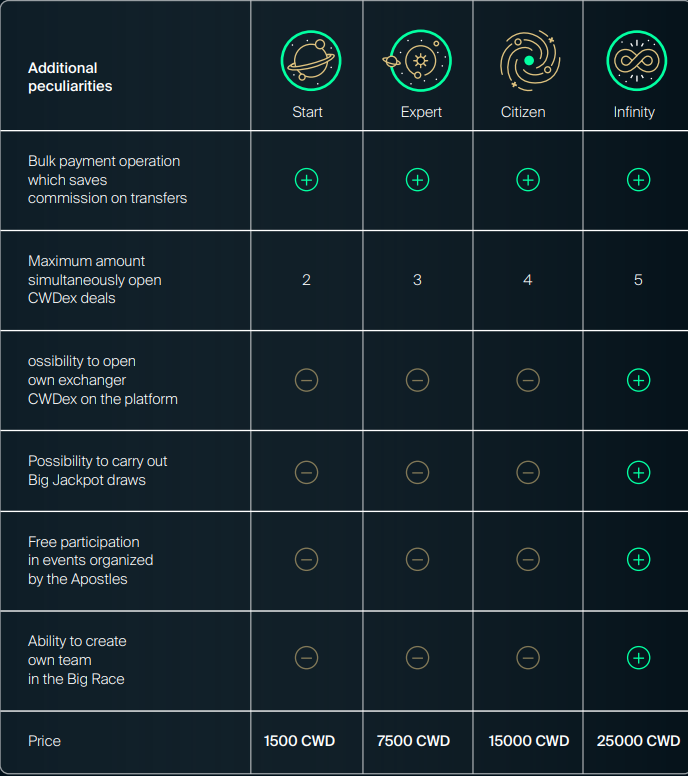This screenshot has width=688, height=776.
Task: Click Citizen minus icon for Apostles events
Action: 528,559
